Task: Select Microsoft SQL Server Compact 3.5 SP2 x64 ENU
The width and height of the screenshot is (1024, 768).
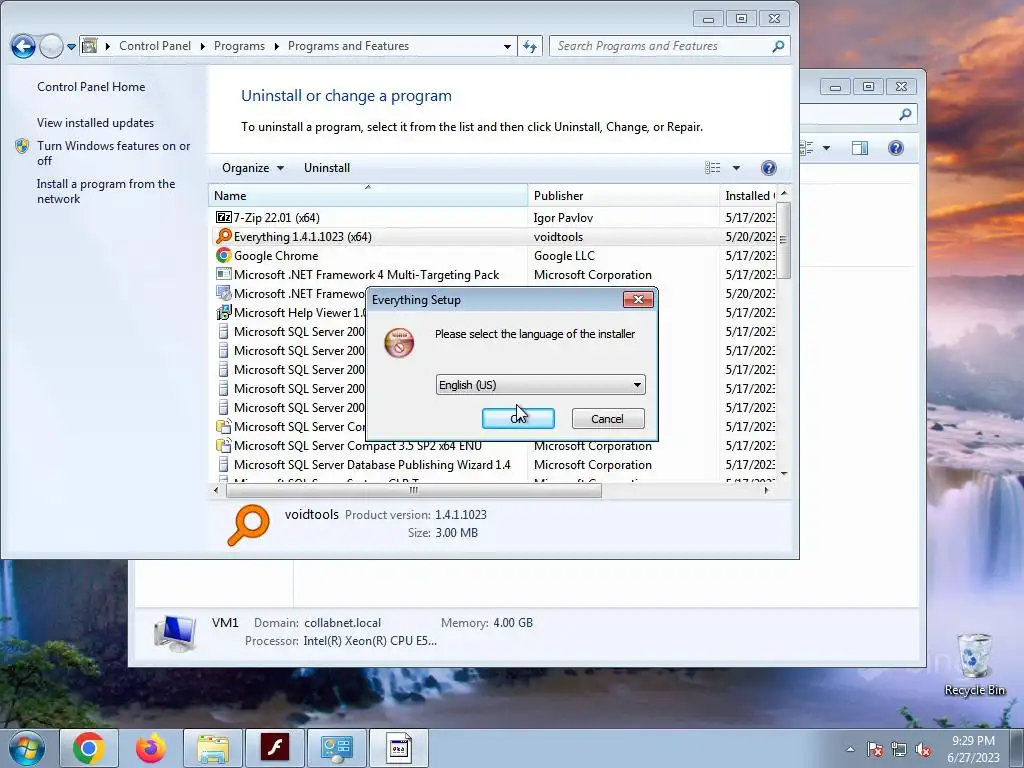Action: coord(357,446)
